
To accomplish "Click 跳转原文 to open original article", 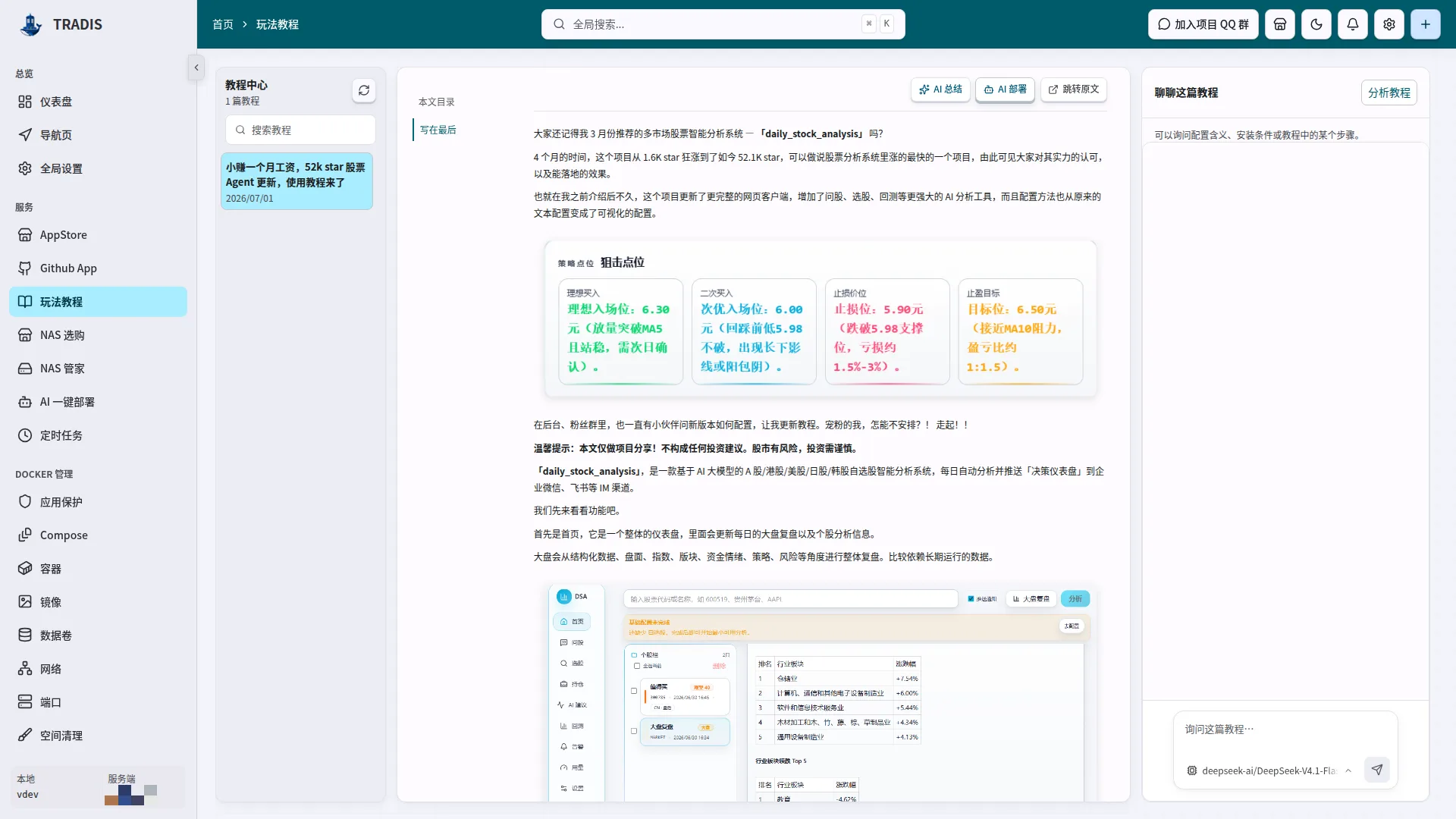I will 1074,89.
